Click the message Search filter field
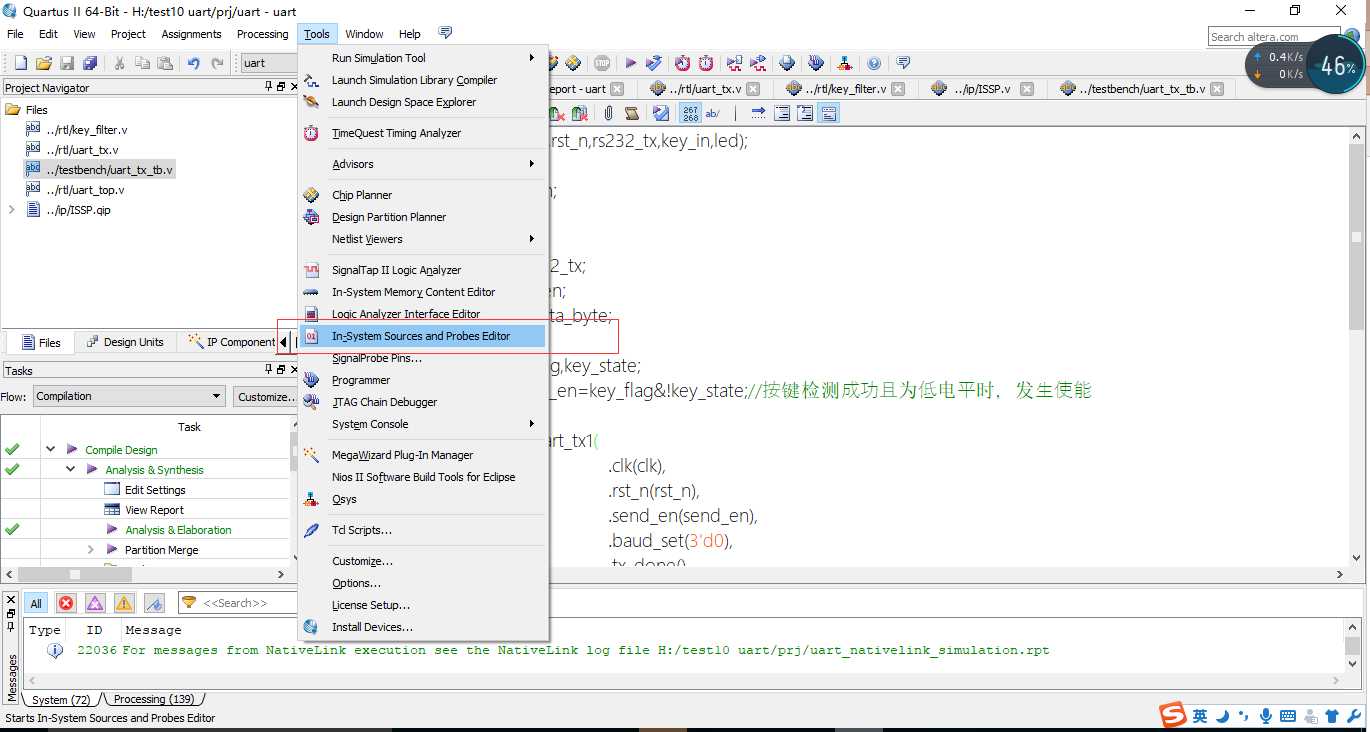Screen dimensions: 1370x732 pyautogui.click(x=240, y=603)
